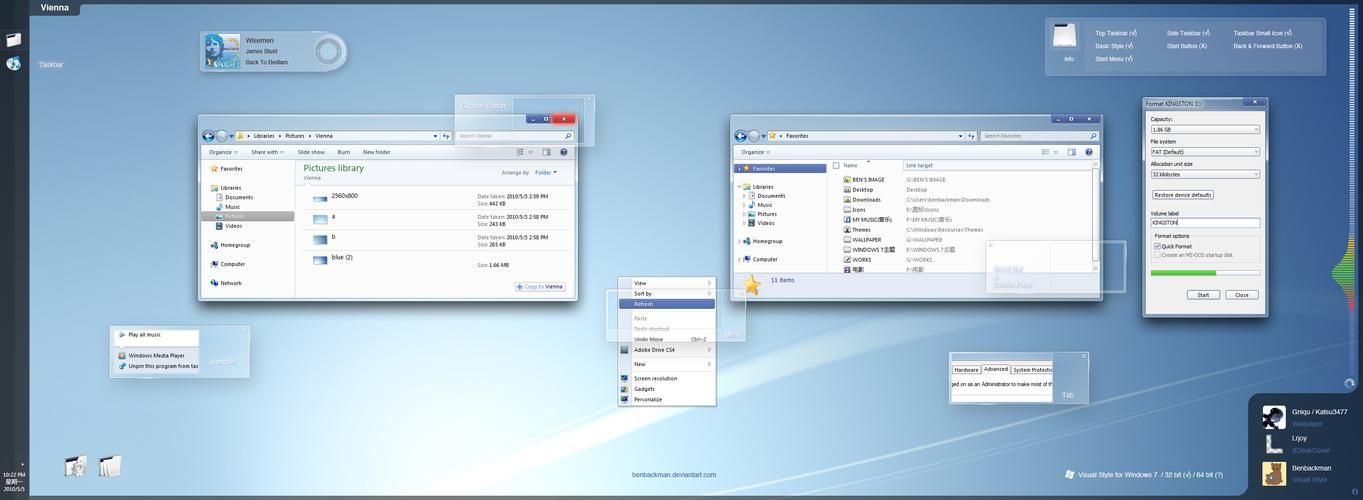The image size is (1363, 500).
Task: Click Play all music in jumplist
Action: [x=144, y=335]
